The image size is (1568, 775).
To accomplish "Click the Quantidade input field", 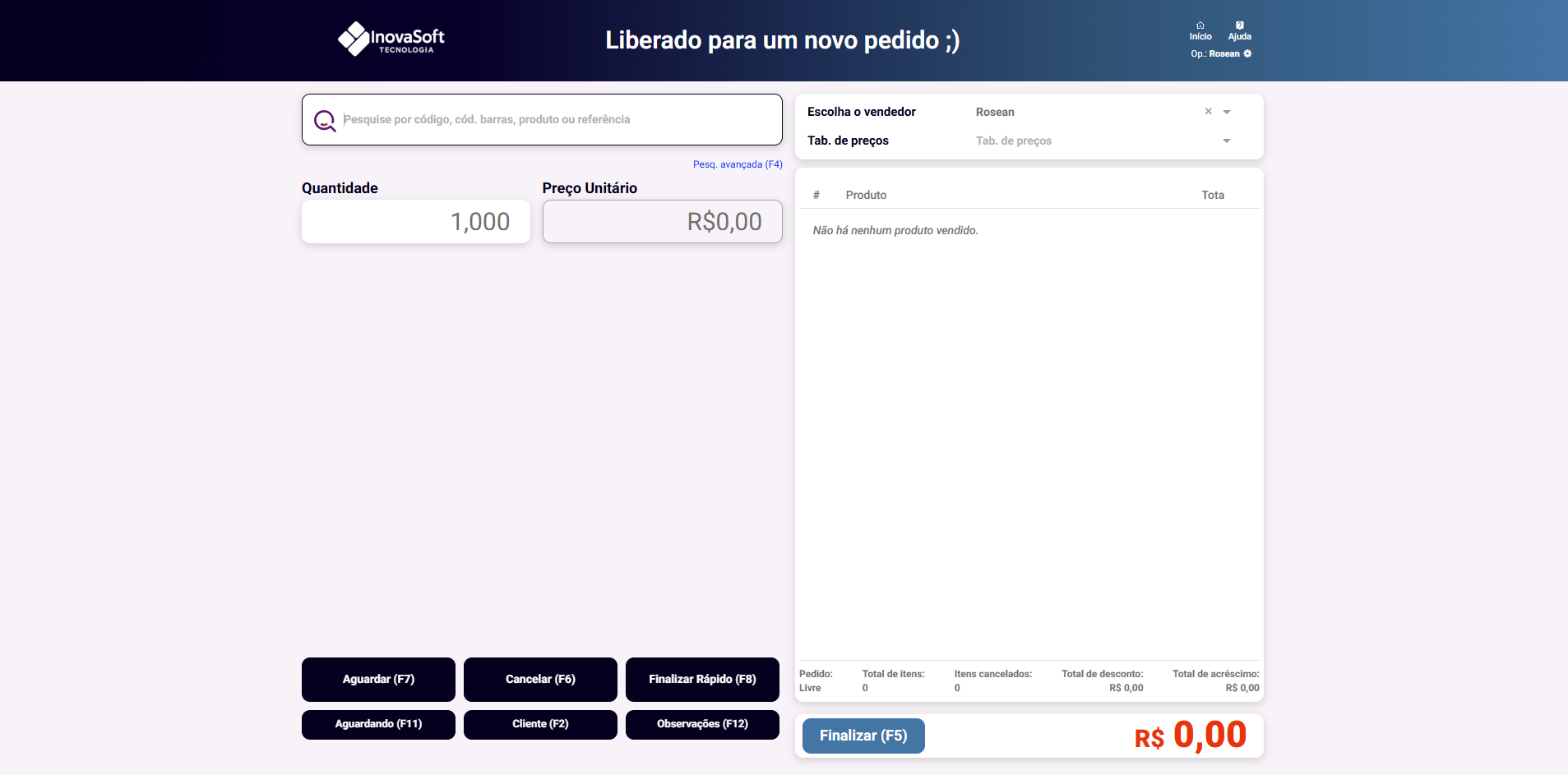I will [416, 222].
